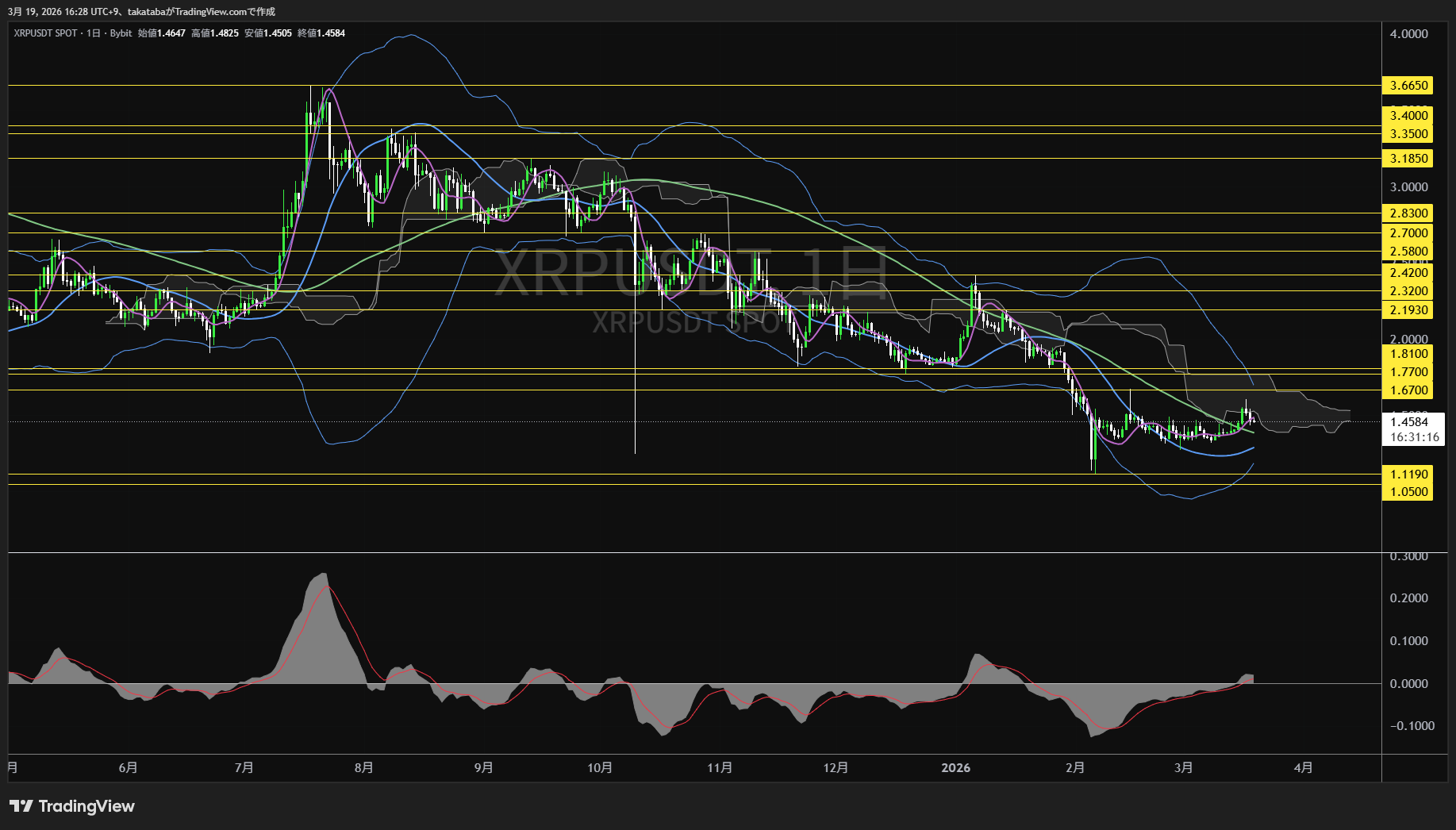1456x830 pixels.
Task: Click the XRPUSDT SPOT symbol title
Action: pyautogui.click(x=45, y=33)
